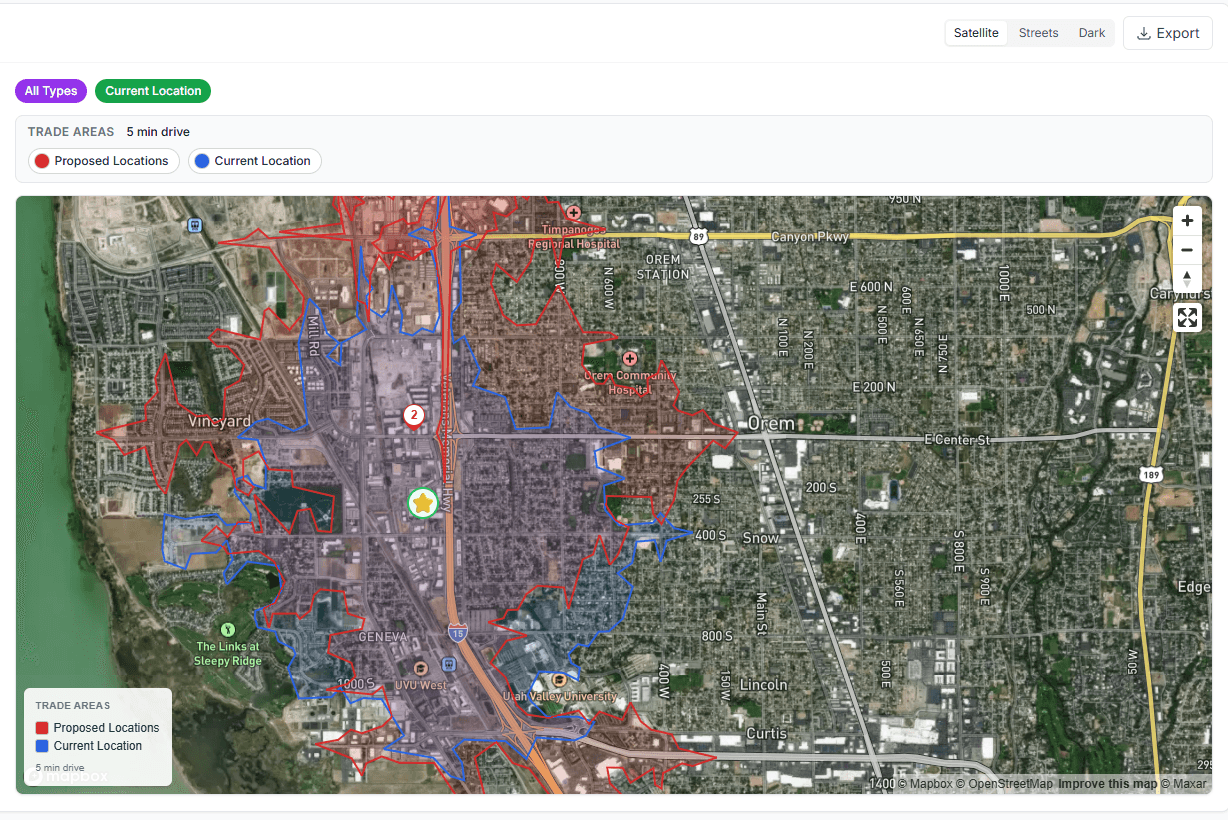Switch map to Satellite view
The image size is (1228, 820).
[976, 33]
